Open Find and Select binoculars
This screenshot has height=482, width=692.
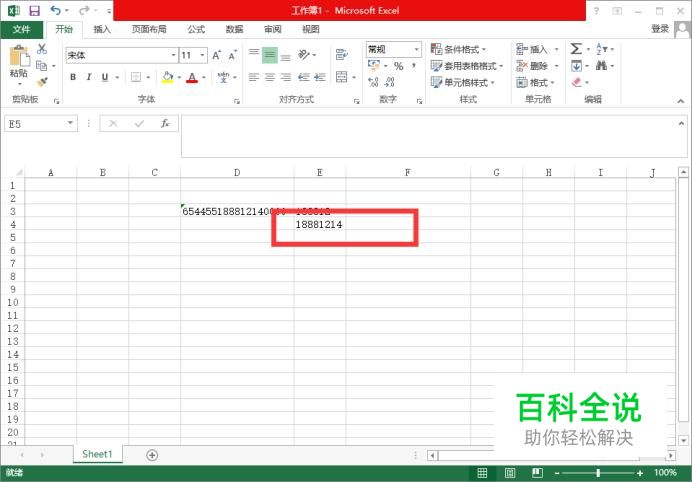[601, 66]
